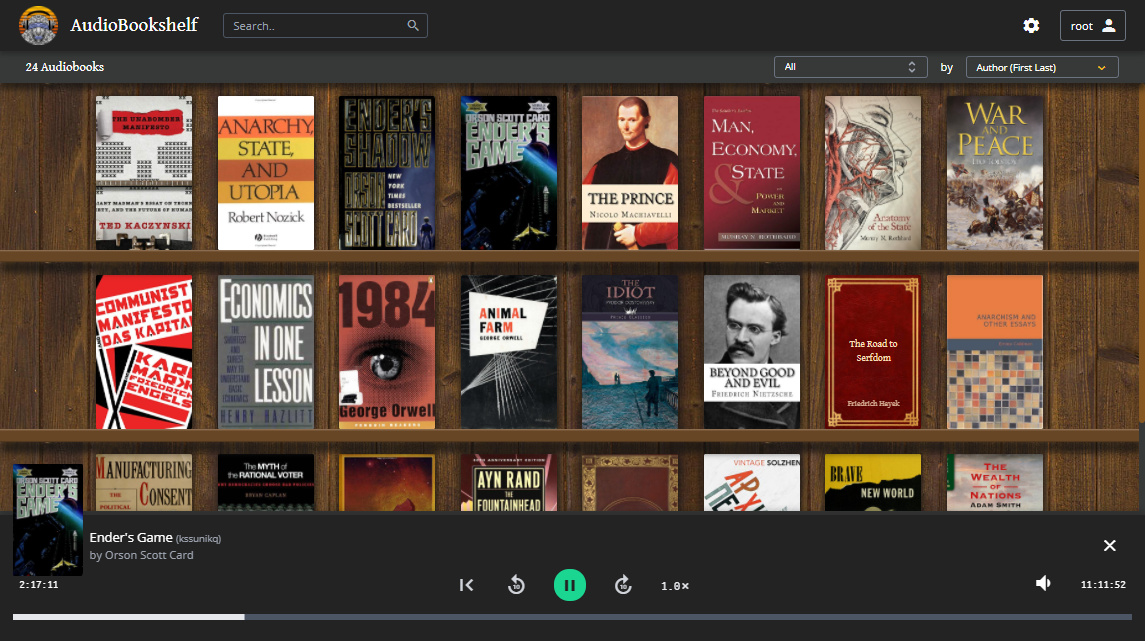Seek within the playback progress bar
1145x641 pixels.
[572, 617]
